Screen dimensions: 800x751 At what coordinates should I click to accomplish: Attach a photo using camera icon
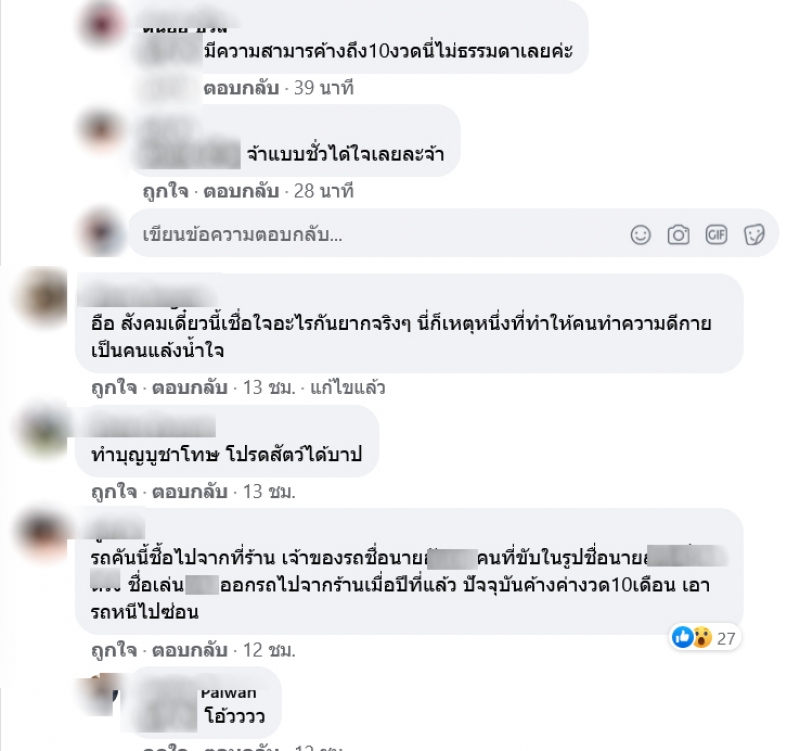click(678, 235)
